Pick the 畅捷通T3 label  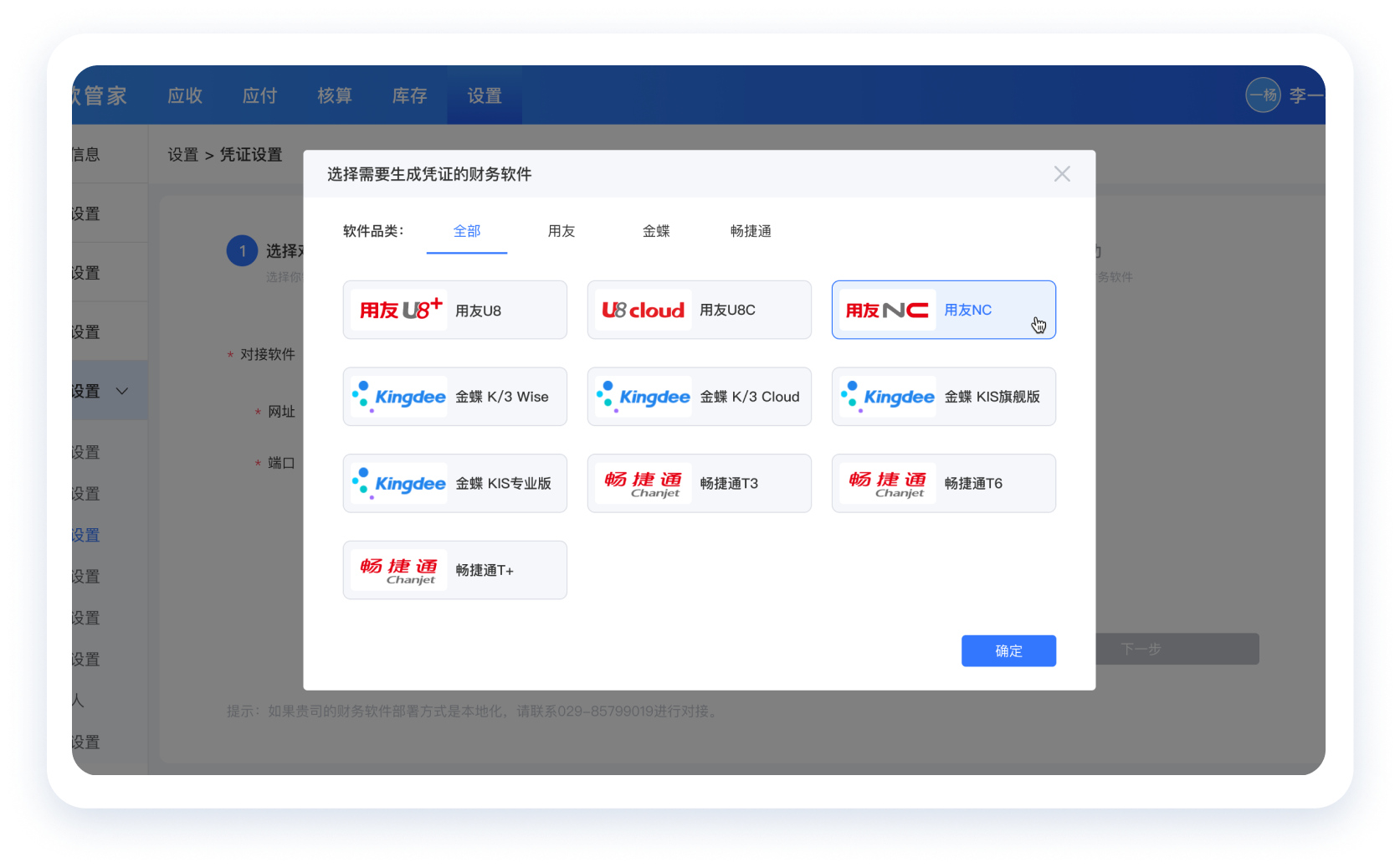point(729,483)
